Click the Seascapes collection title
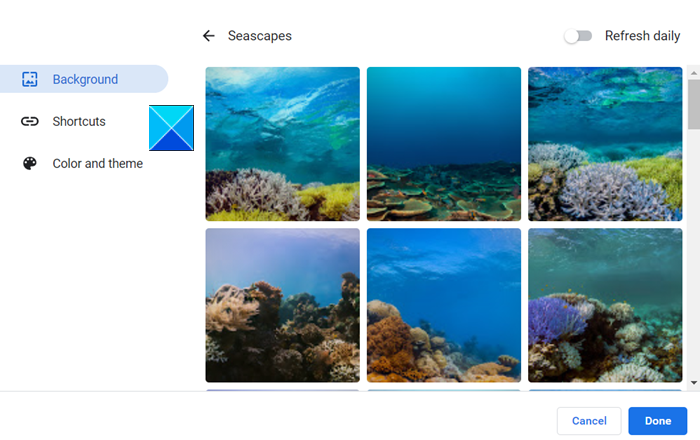The width and height of the screenshot is (700, 440). (x=259, y=36)
